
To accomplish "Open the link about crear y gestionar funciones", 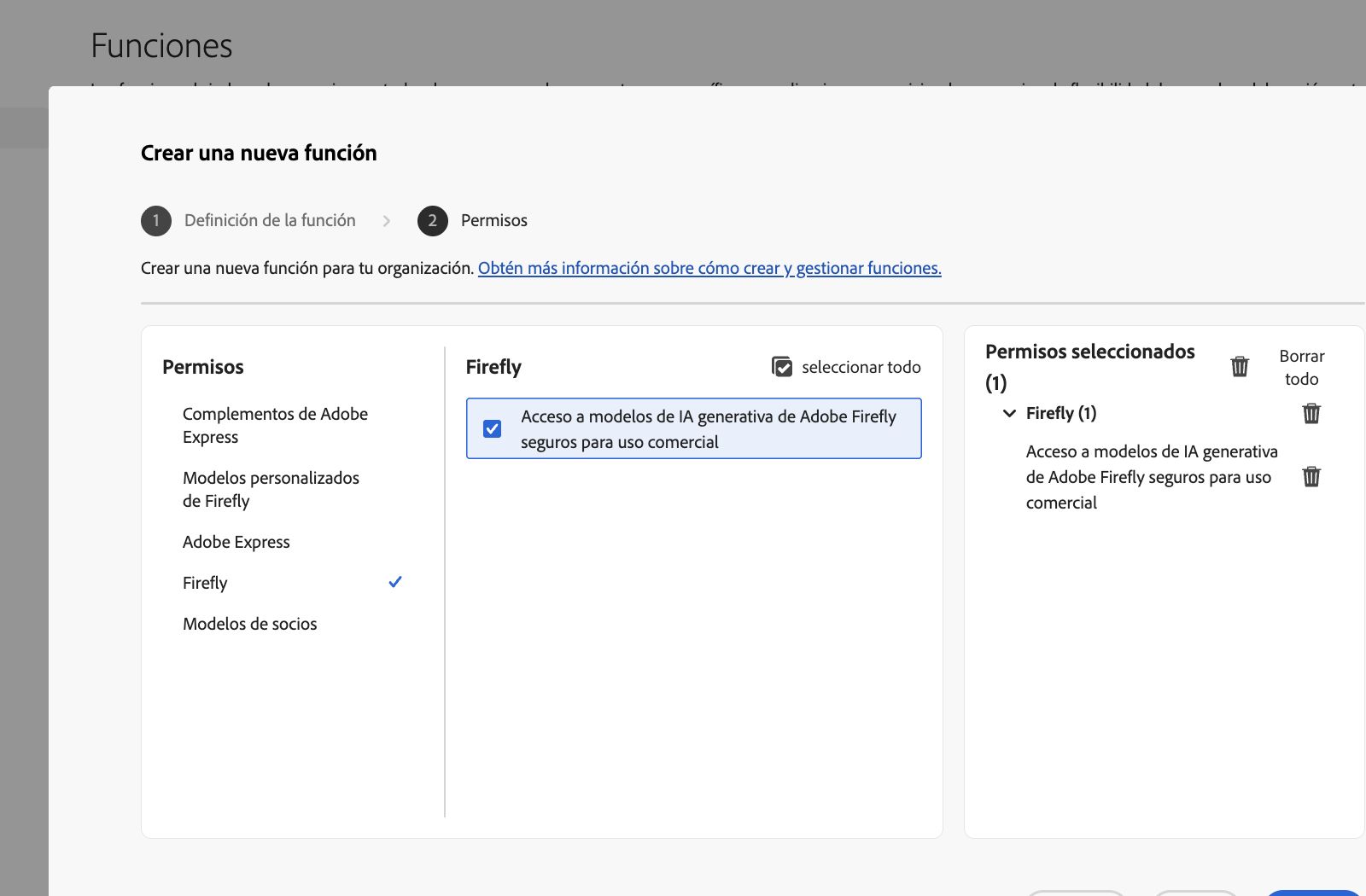I will [x=711, y=267].
